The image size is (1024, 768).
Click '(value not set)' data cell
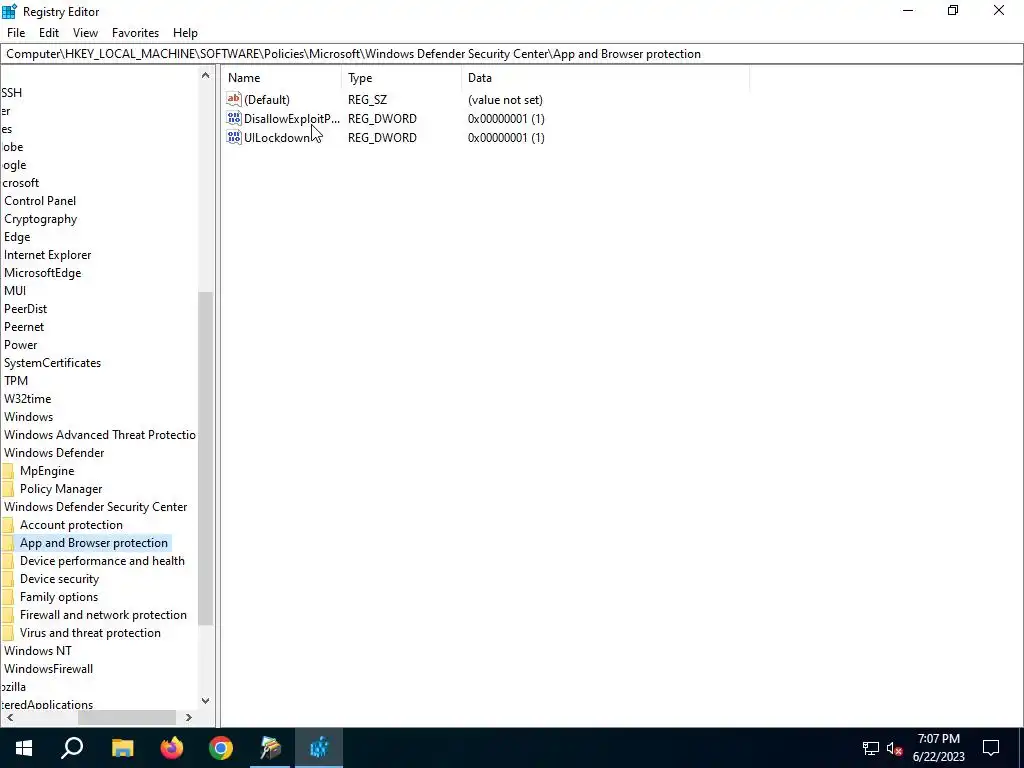point(505,100)
